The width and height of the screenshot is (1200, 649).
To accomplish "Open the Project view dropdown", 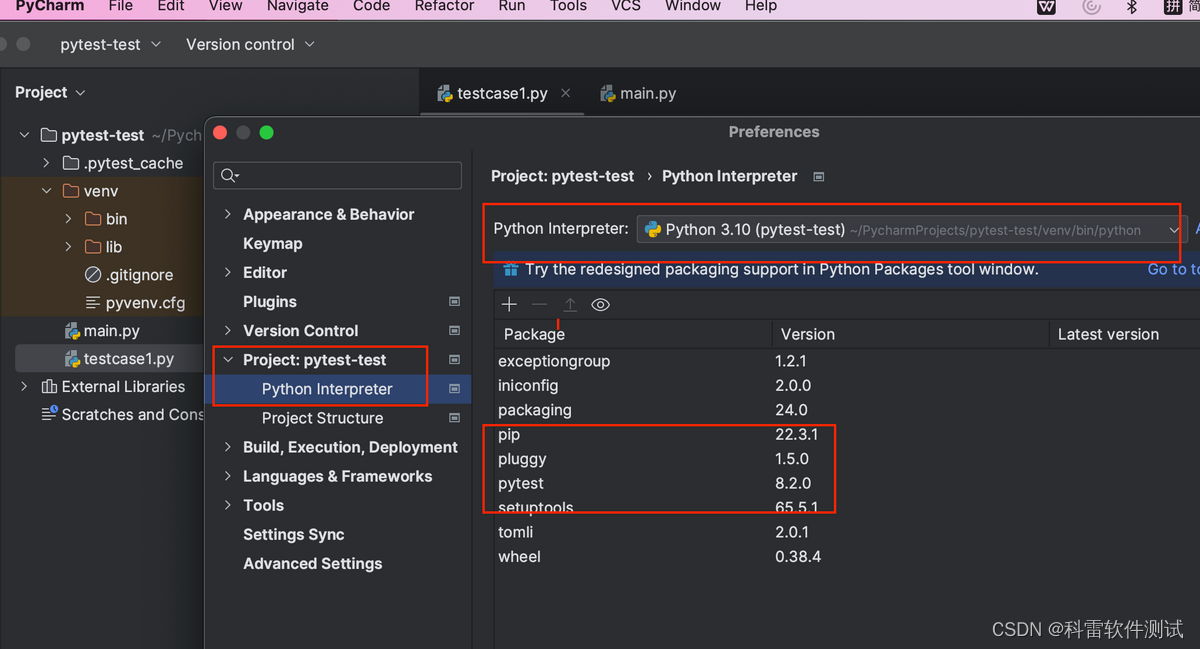I will 50,92.
